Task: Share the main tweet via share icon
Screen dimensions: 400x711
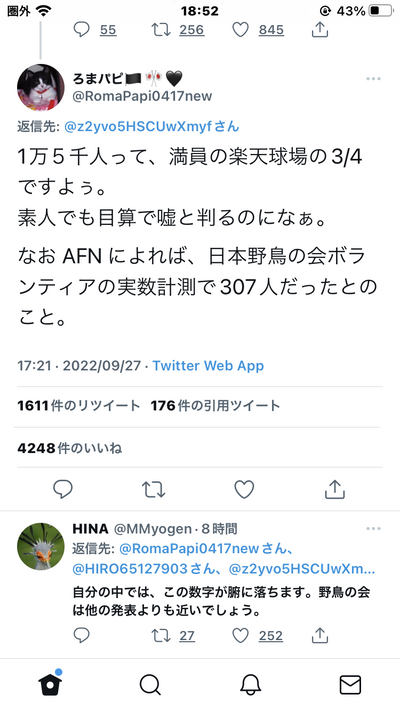Action: coord(335,489)
